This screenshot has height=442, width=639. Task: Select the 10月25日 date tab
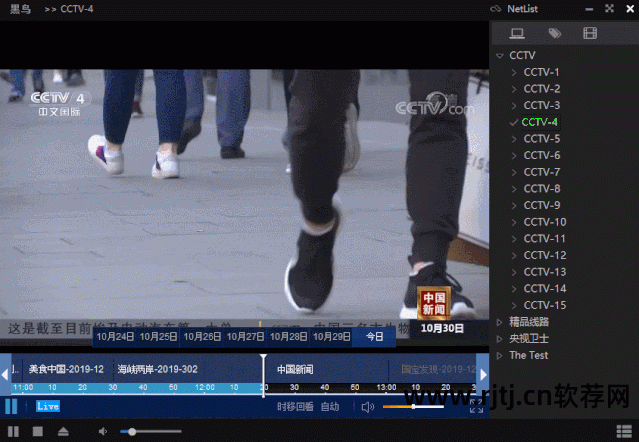159,336
